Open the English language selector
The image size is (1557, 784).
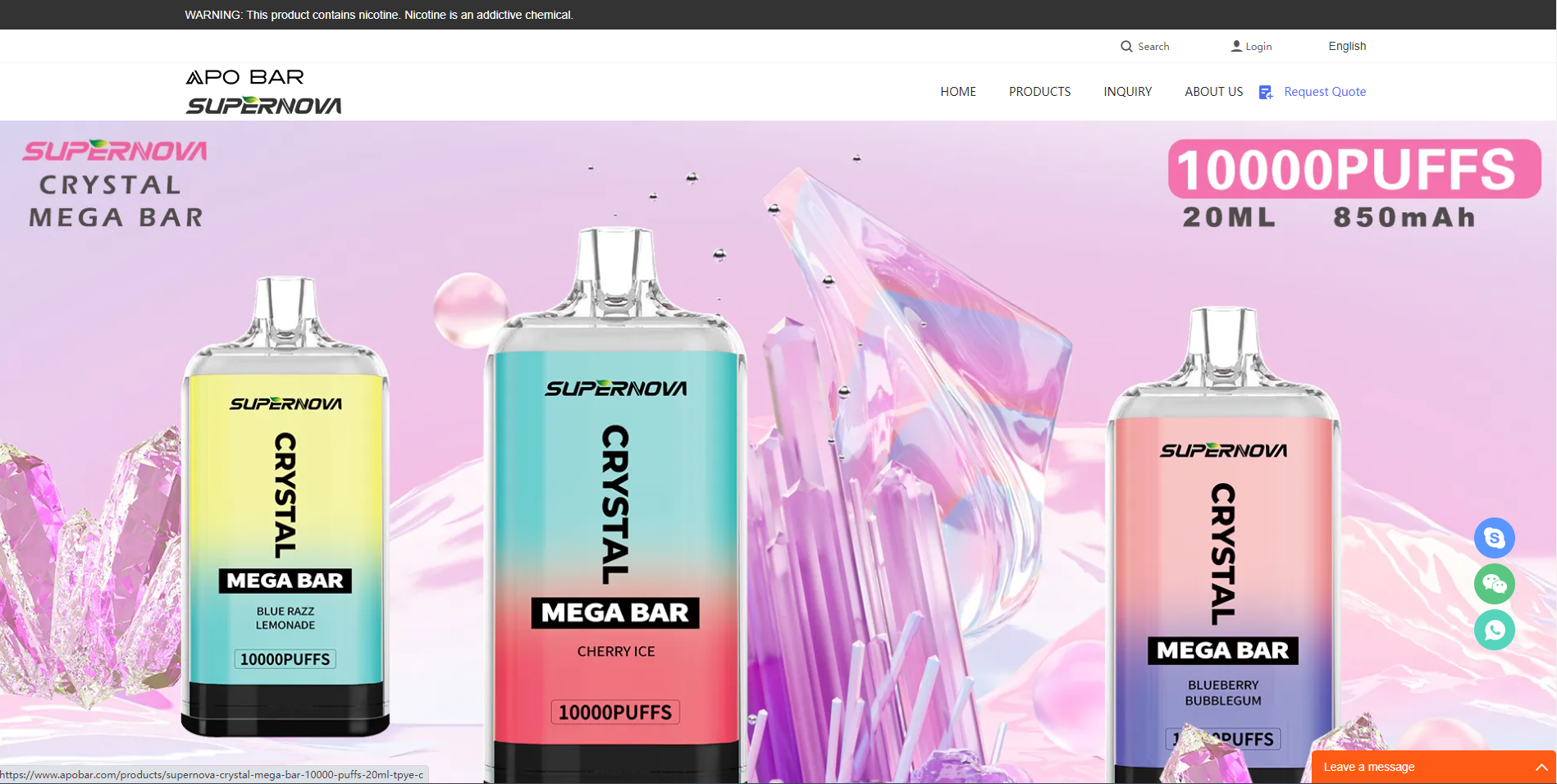tap(1347, 46)
